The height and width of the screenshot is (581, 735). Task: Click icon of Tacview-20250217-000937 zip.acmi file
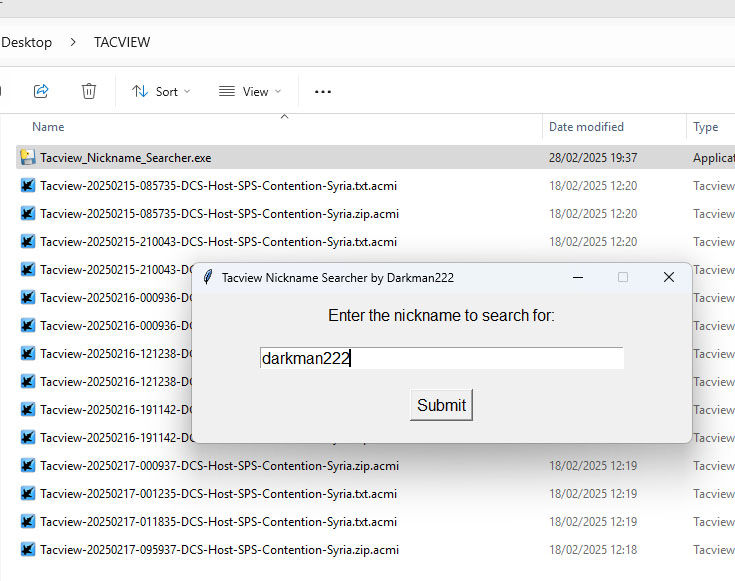point(28,465)
